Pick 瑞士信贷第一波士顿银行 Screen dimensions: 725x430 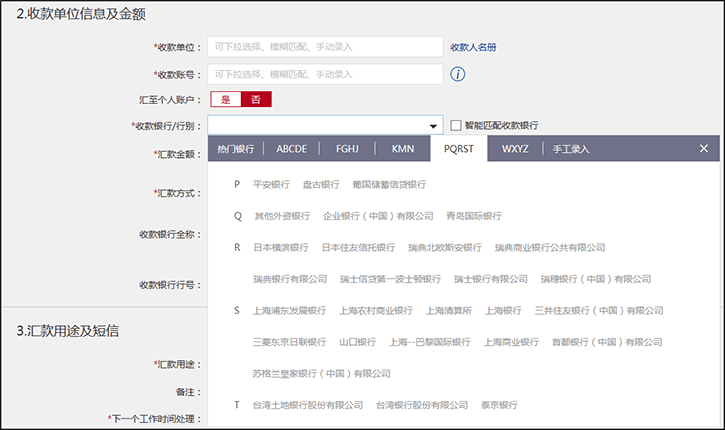pyautogui.click(x=390, y=279)
